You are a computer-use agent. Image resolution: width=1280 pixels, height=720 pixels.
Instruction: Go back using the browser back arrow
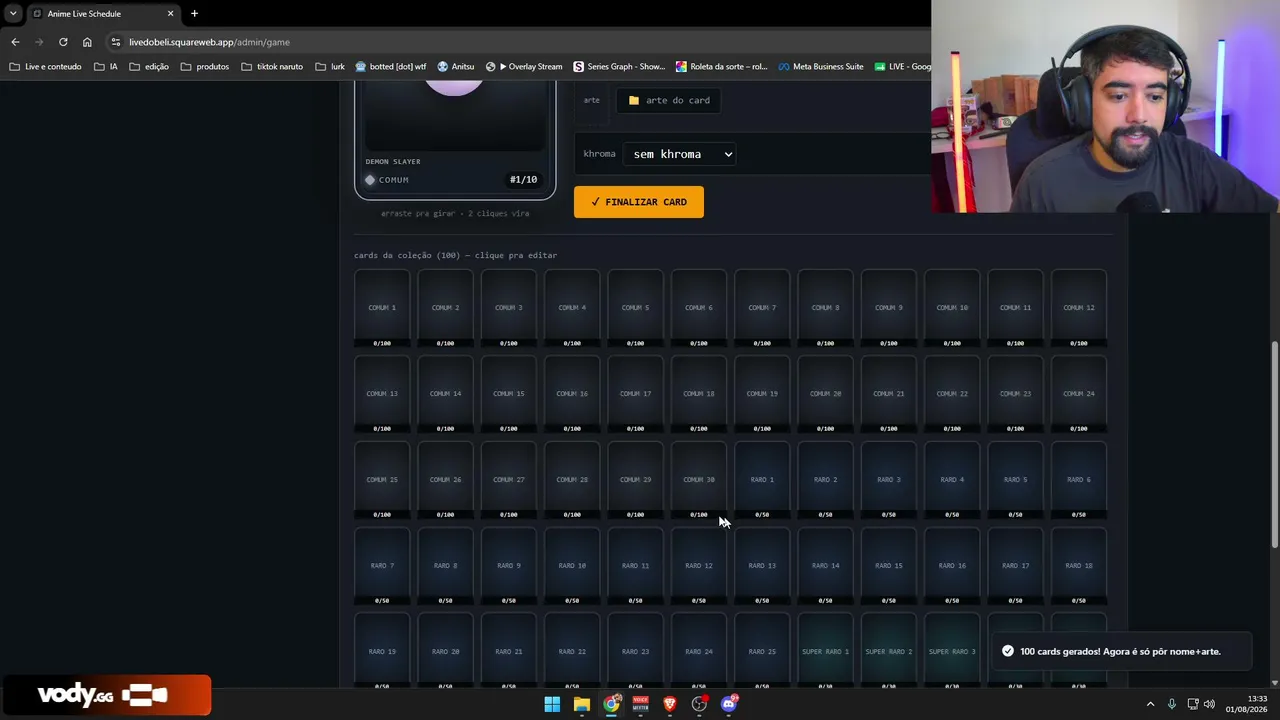coord(15,42)
